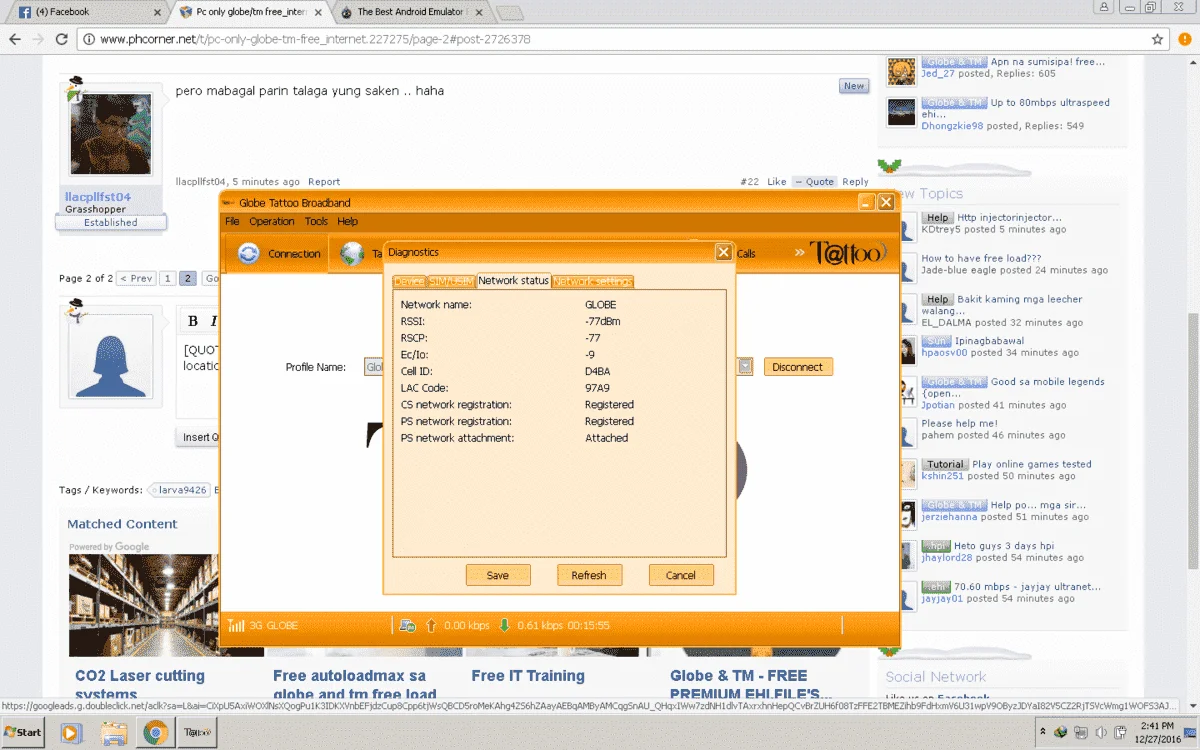Switch to the SIM/USIM diagnostics tab
Viewport: 1200px width, 750px height.
(x=451, y=281)
